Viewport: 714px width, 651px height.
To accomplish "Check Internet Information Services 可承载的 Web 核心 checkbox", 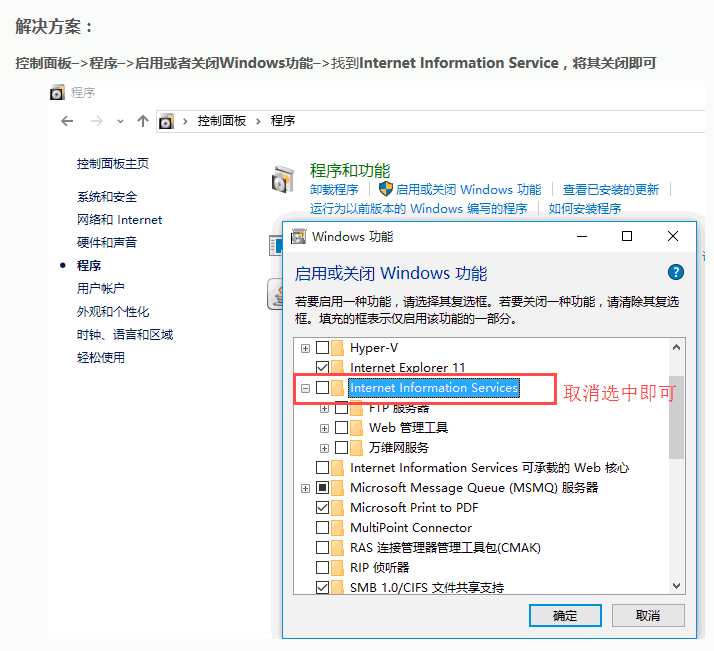I will 322,468.
